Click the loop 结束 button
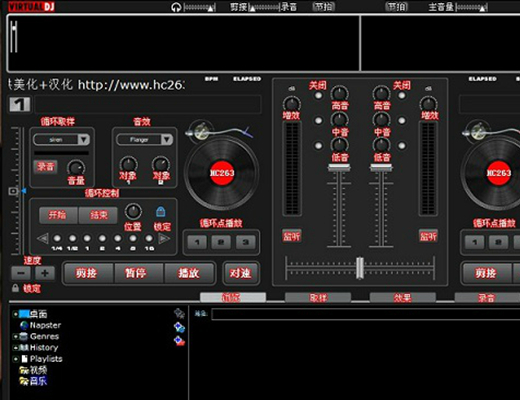520x400 pixels. click(x=98, y=215)
